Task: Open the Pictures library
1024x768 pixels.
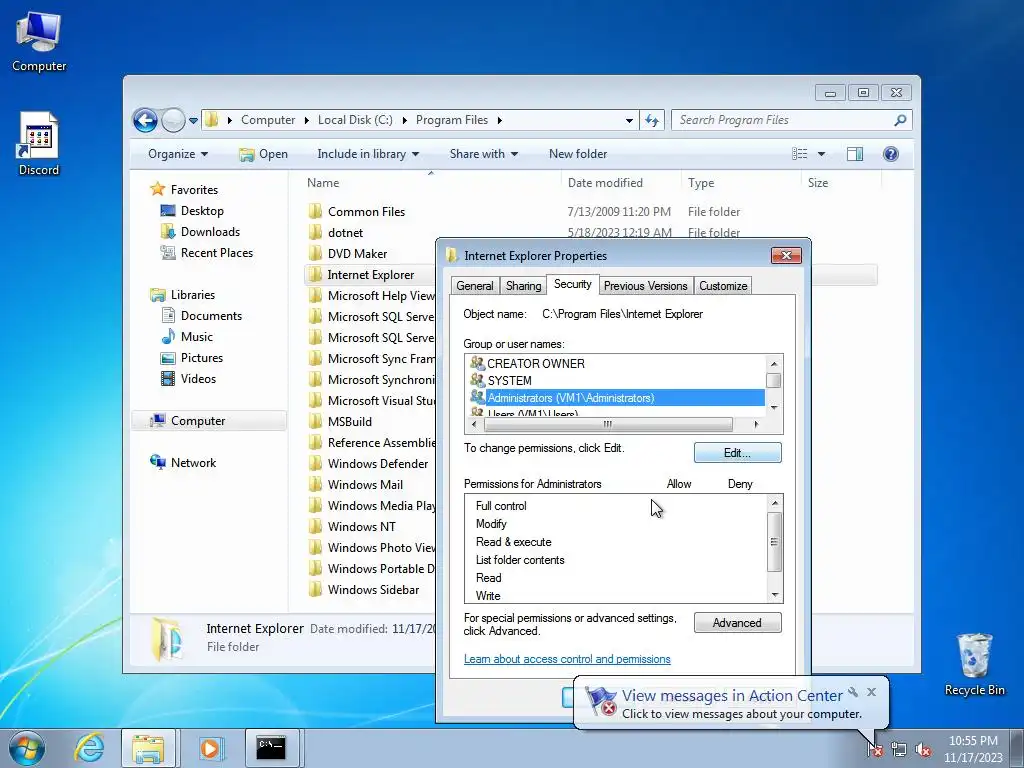Action: click(201, 358)
